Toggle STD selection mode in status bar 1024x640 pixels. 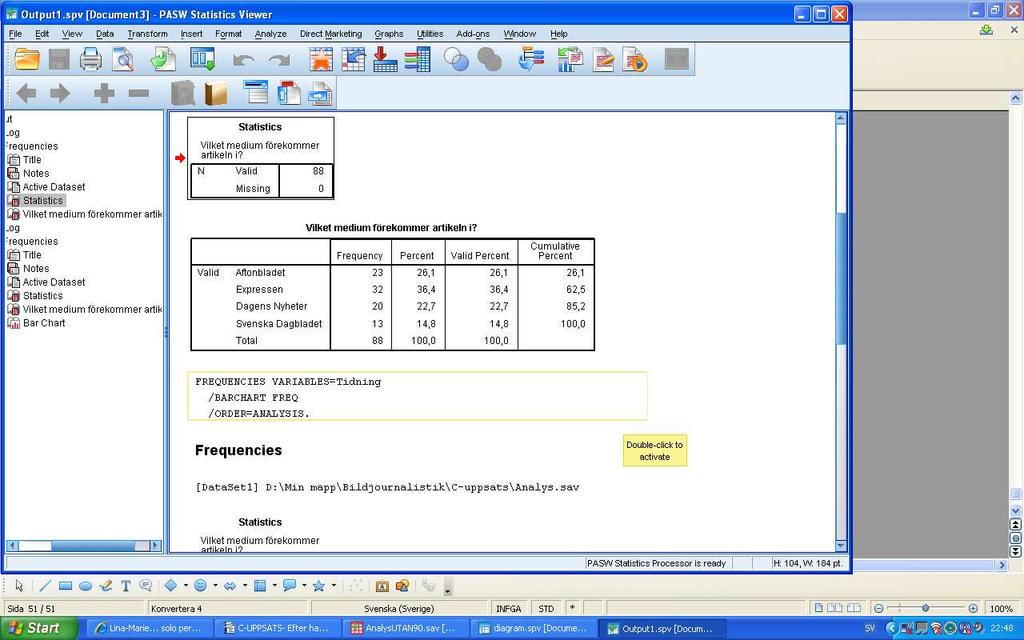pos(546,609)
